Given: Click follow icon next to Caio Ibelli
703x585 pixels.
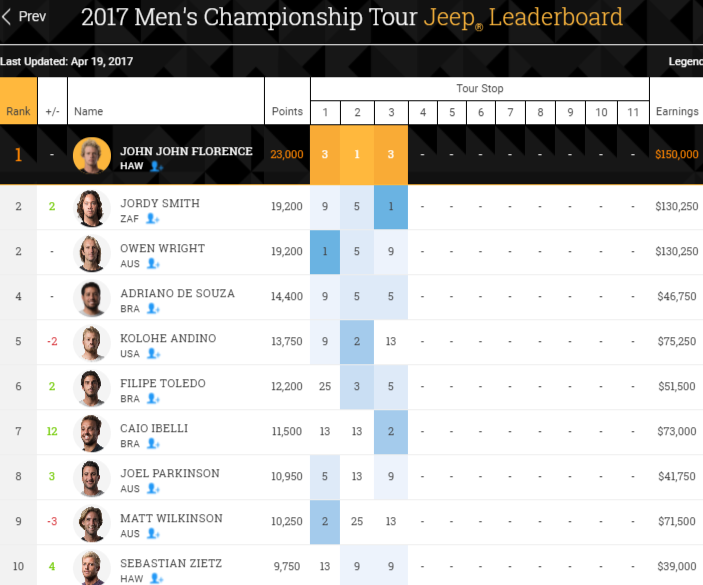Looking at the screenshot, I should 153,444.
